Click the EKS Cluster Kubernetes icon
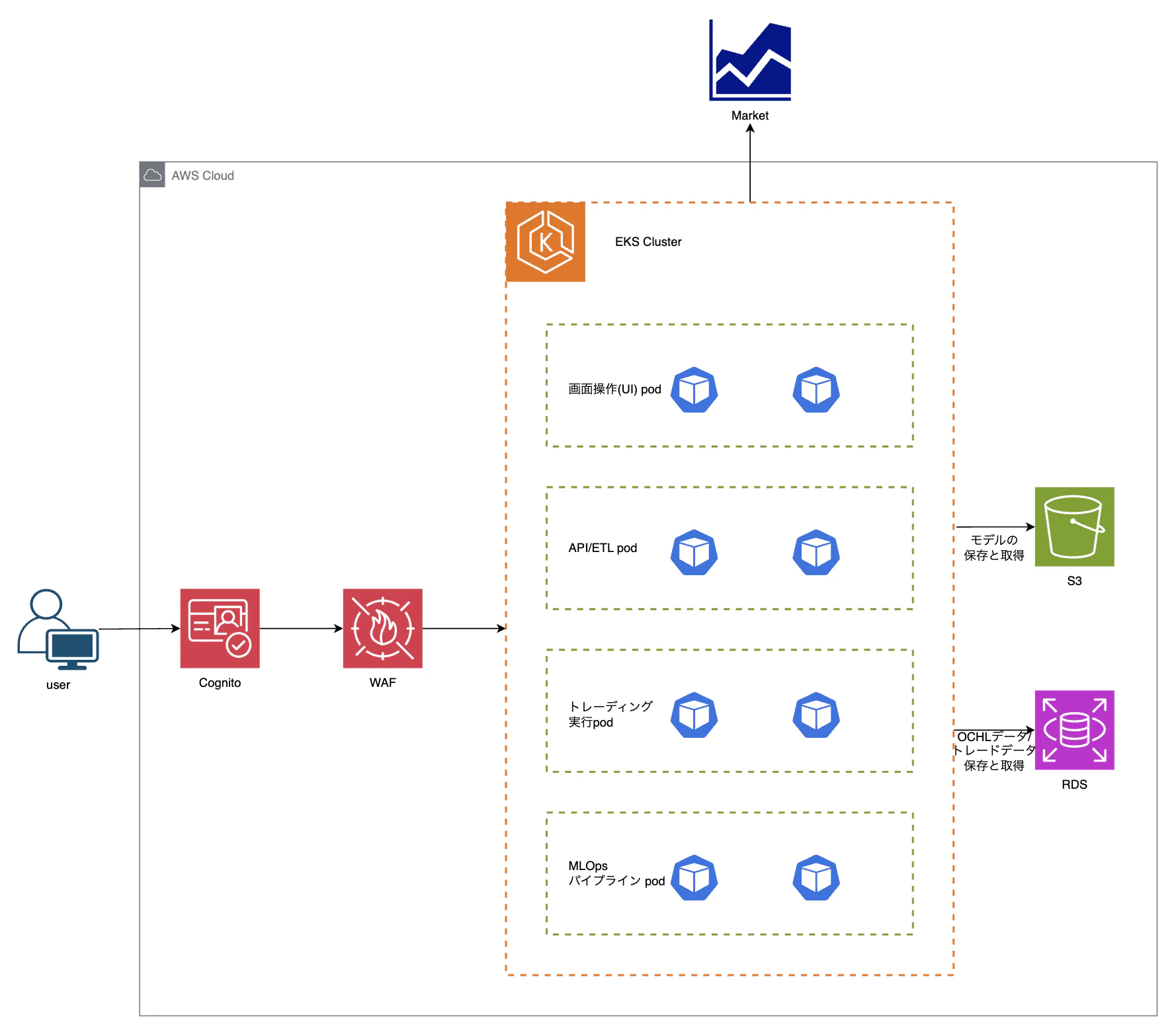The image size is (1176, 1034). 546,242
